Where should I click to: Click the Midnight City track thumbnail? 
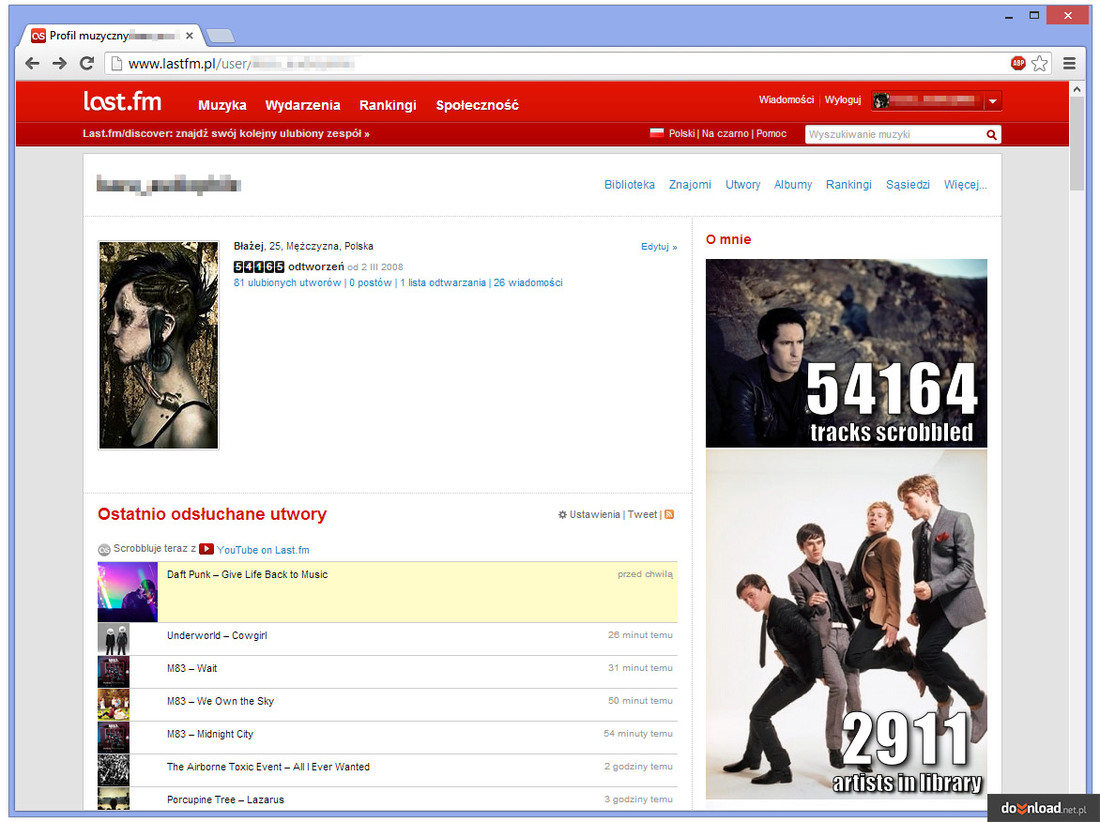pos(114,738)
